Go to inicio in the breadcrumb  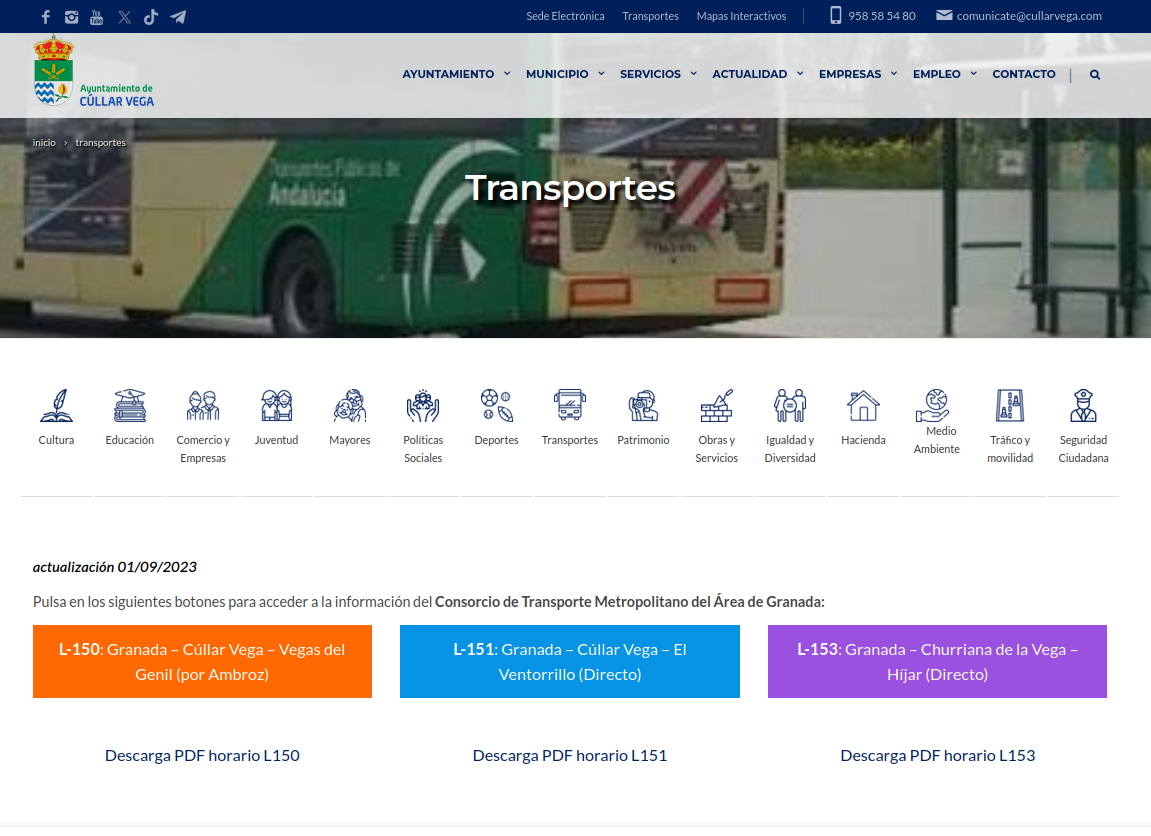[x=44, y=143]
